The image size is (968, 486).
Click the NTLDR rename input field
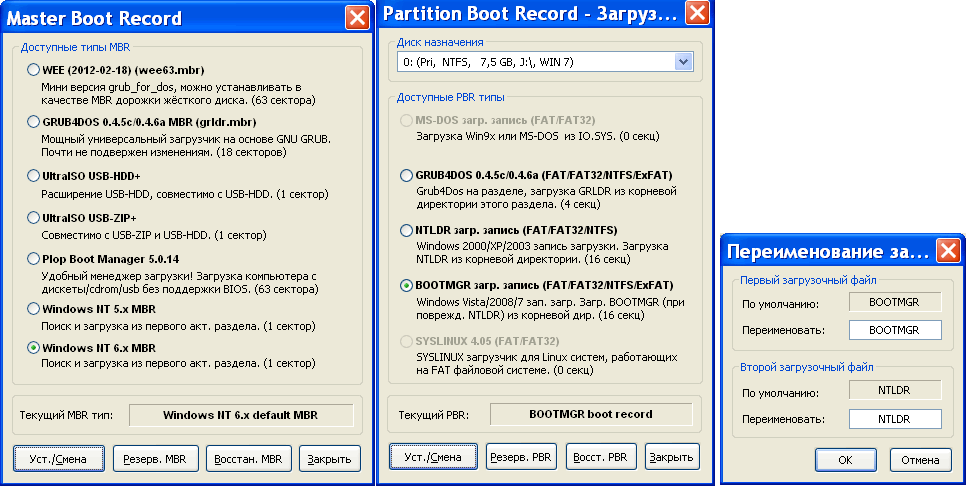(895, 419)
